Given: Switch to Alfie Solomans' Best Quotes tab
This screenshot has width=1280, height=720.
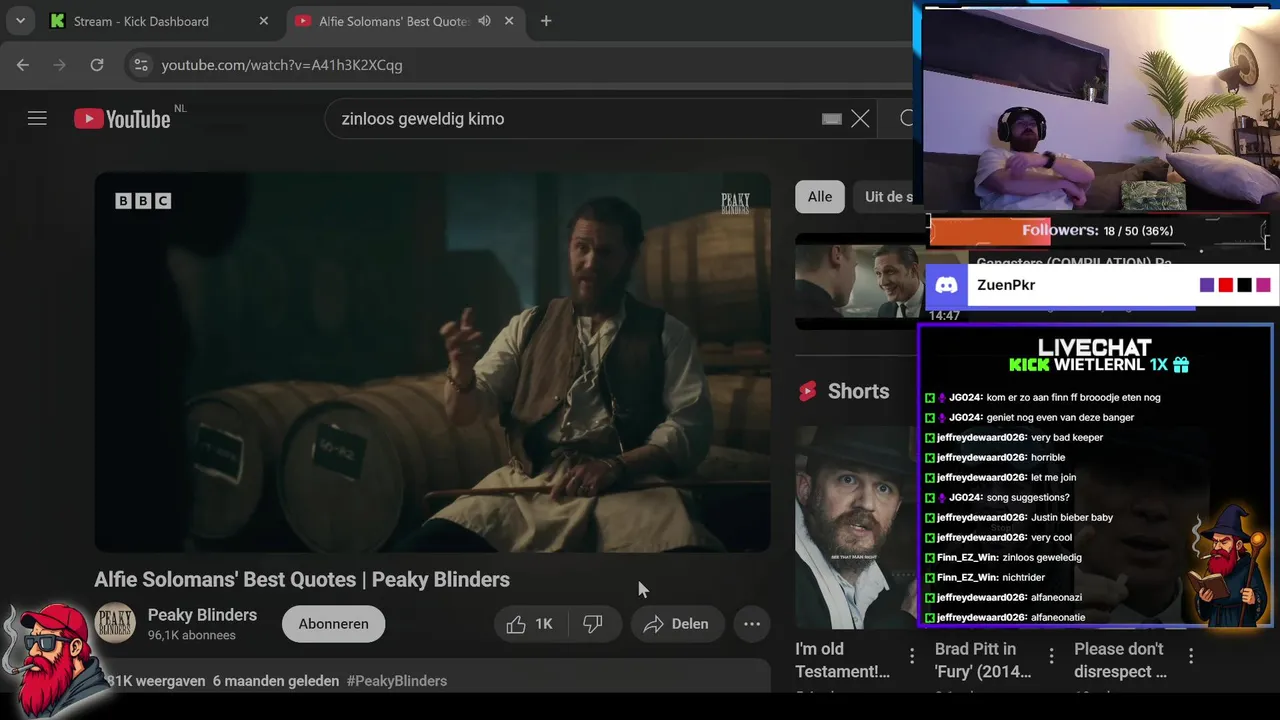Looking at the screenshot, I should pyautogui.click(x=394, y=21).
